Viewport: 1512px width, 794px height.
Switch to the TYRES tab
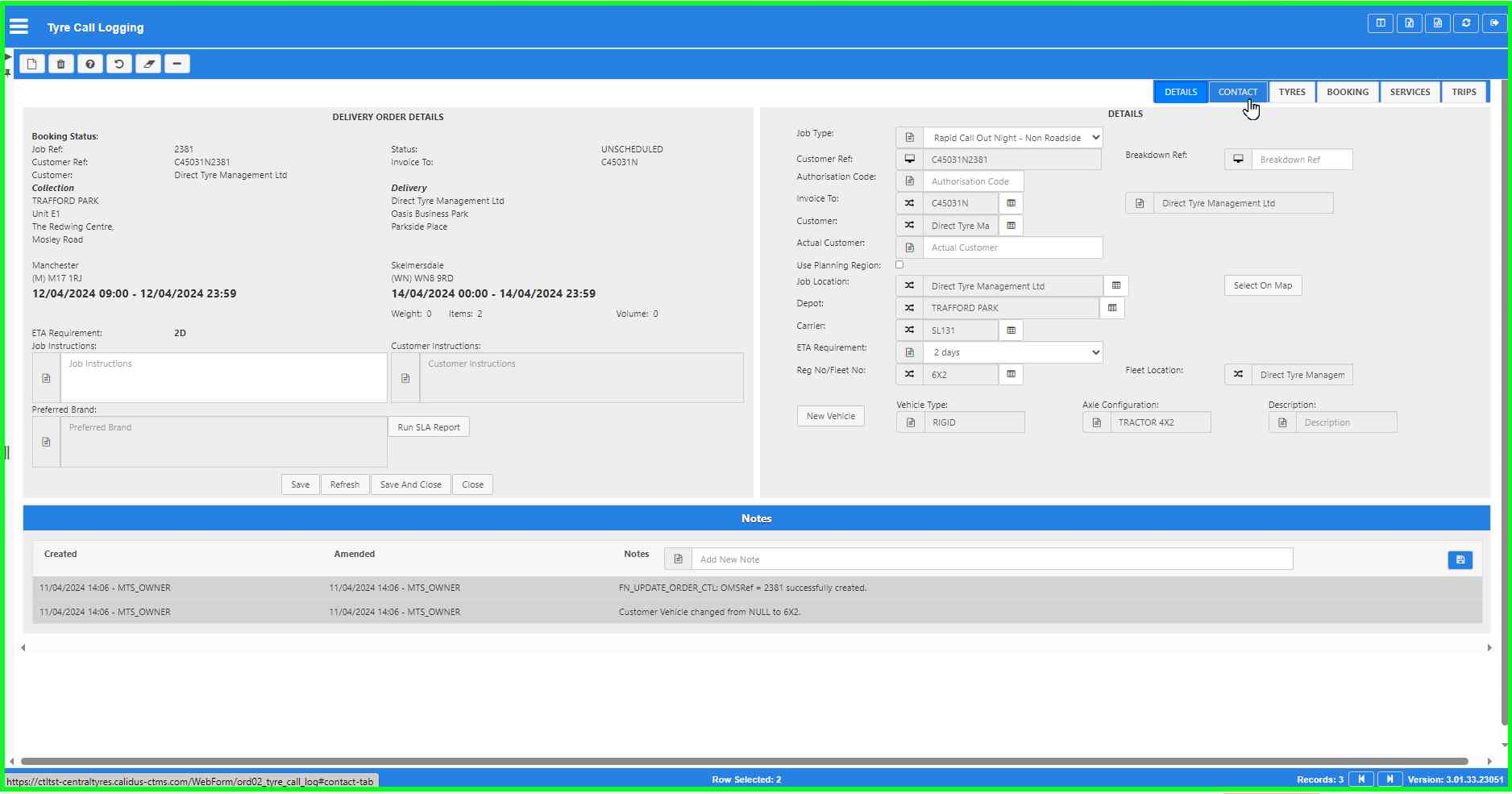[x=1291, y=92]
